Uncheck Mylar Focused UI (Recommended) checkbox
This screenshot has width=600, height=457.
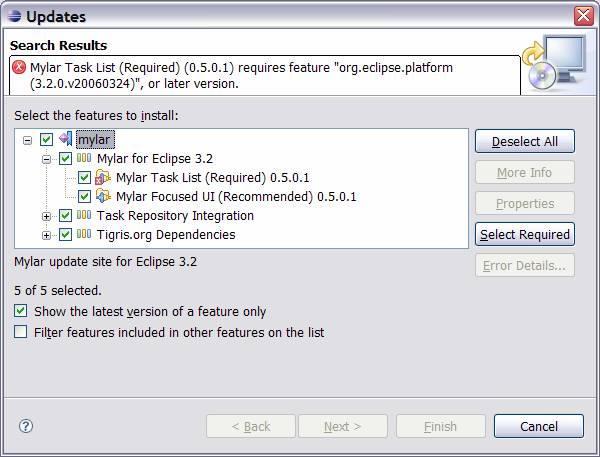[84, 196]
